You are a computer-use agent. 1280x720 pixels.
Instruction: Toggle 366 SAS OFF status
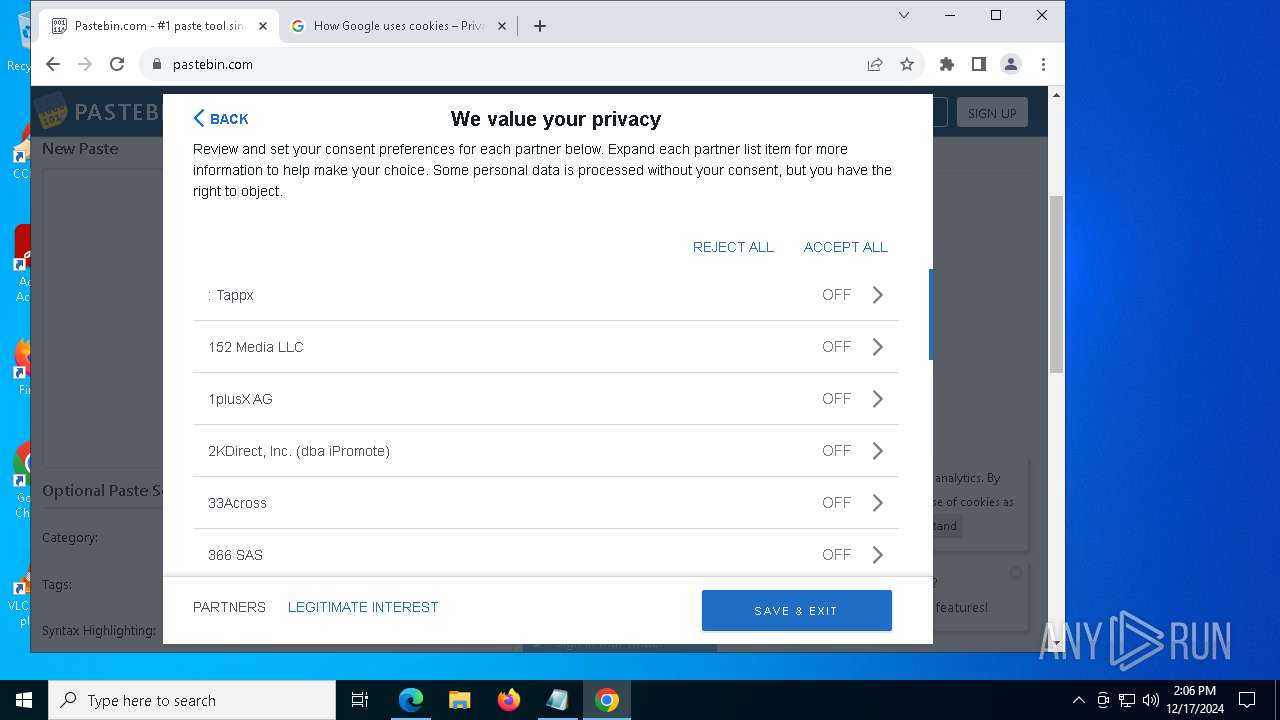click(x=836, y=555)
